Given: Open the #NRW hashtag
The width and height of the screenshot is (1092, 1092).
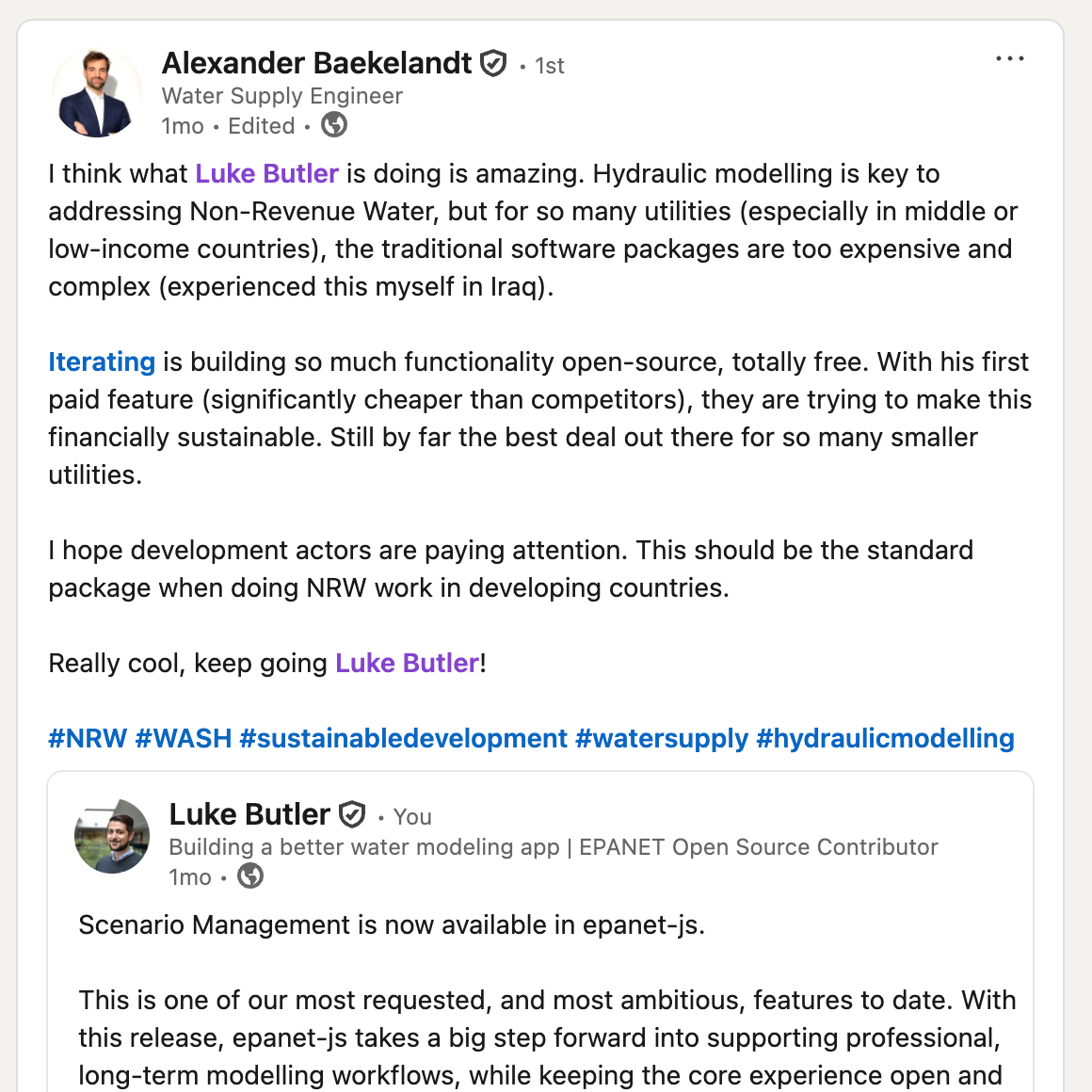Looking at the screenshot, I should coord(86,738).
